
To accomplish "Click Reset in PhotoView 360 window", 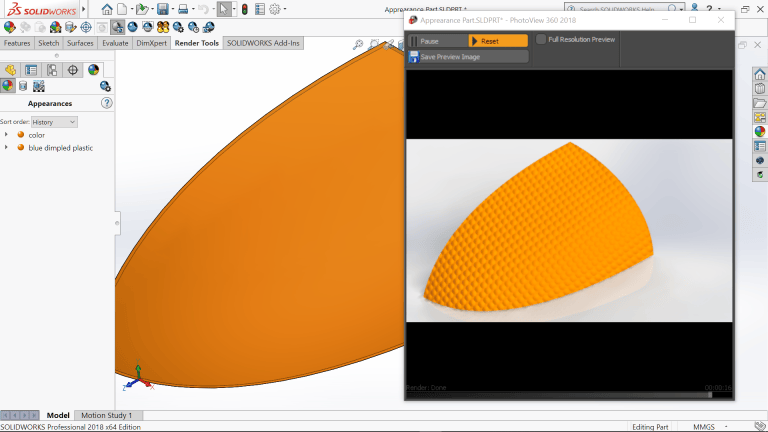I will pos(498,41).
